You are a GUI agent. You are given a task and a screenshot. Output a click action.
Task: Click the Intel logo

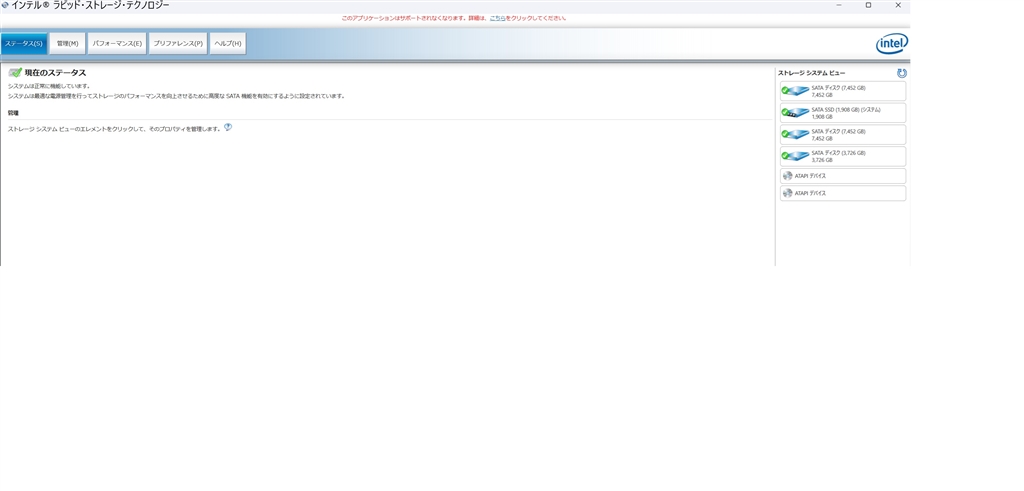coord(891,44)
